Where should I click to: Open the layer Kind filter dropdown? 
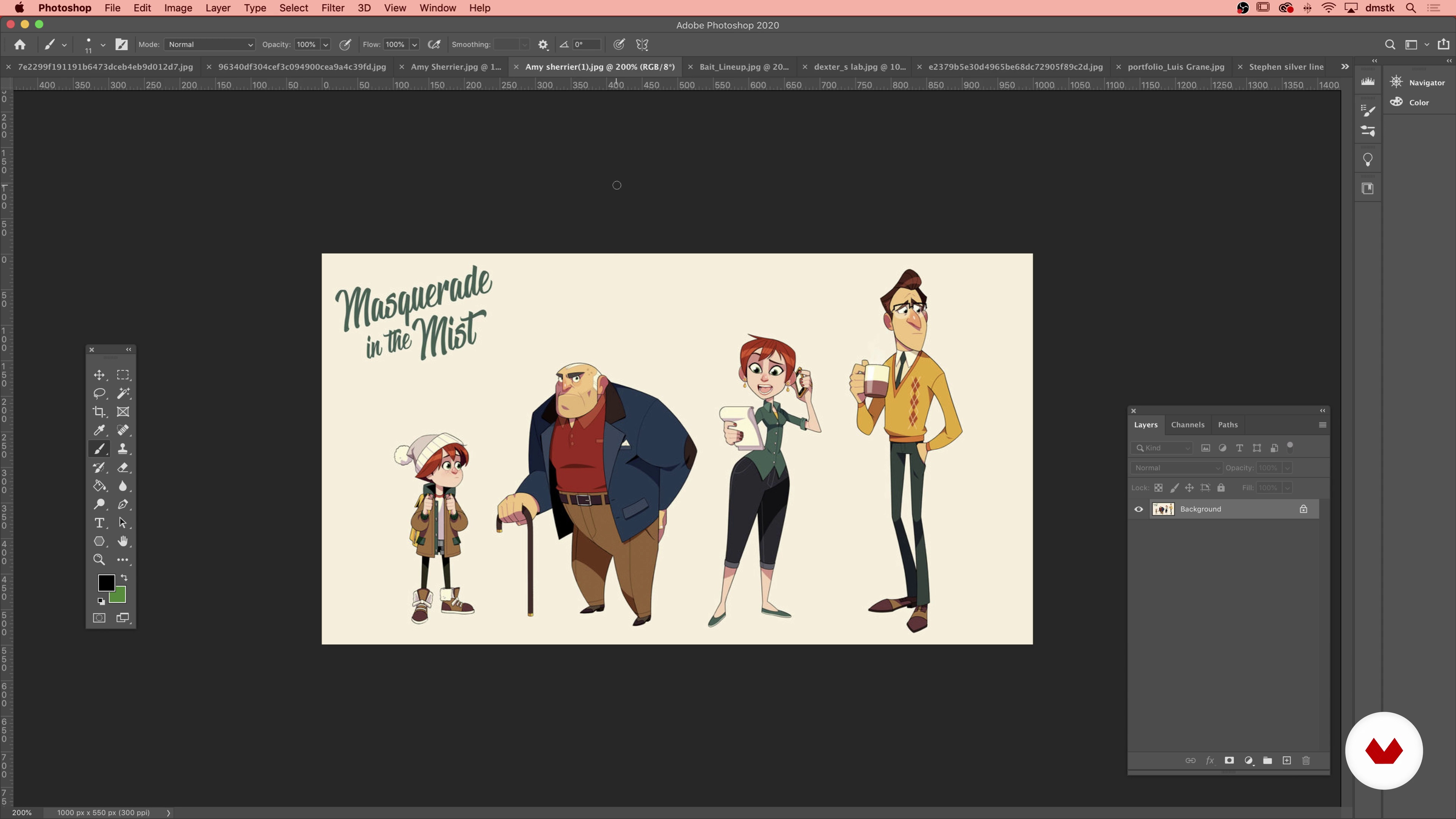coord(1162,448)
